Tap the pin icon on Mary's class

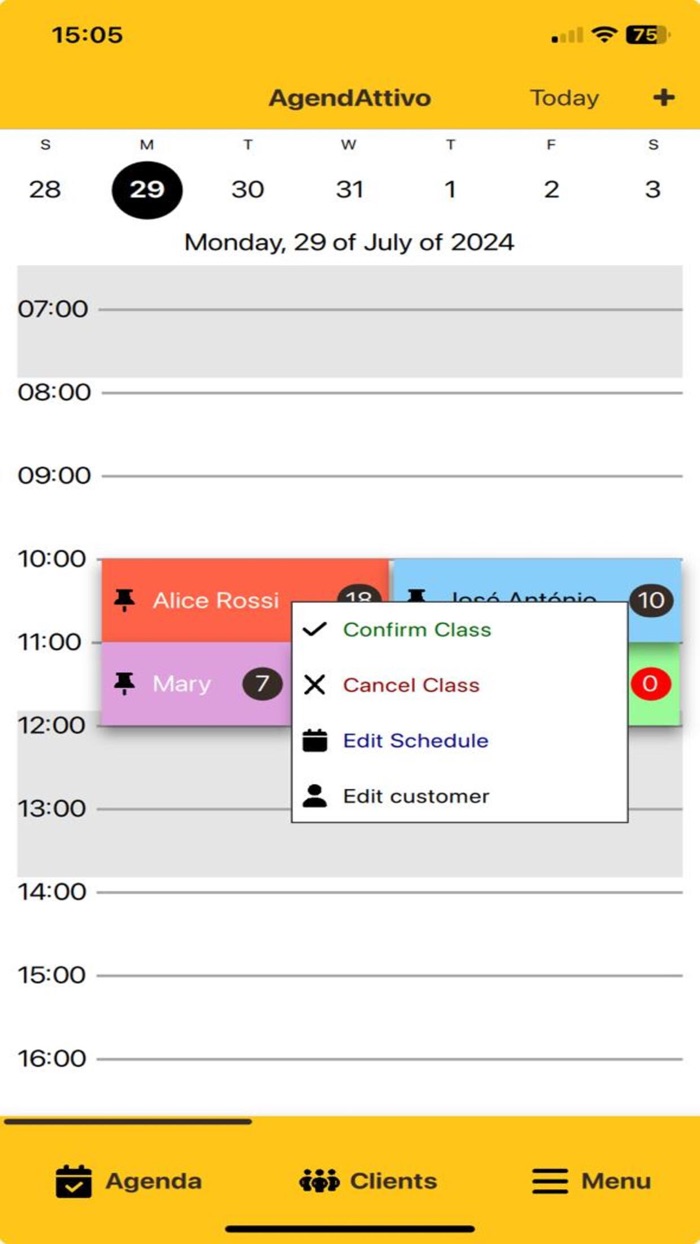pos(125,684)
